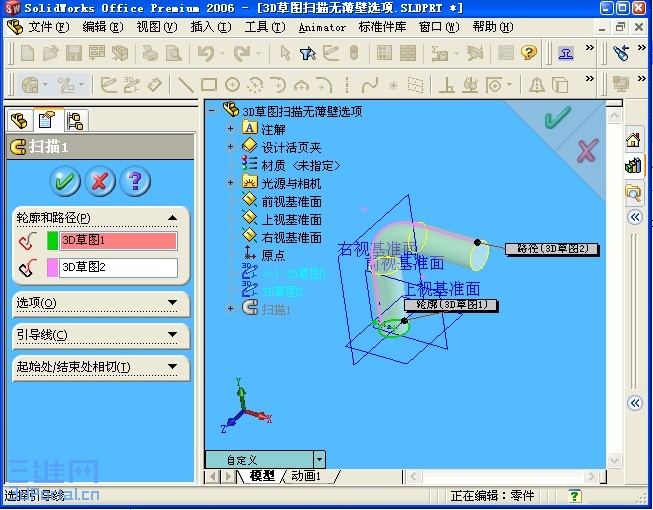
Task: Click the green OK checkmark in PropertyManager
Action: click(65, 181)
